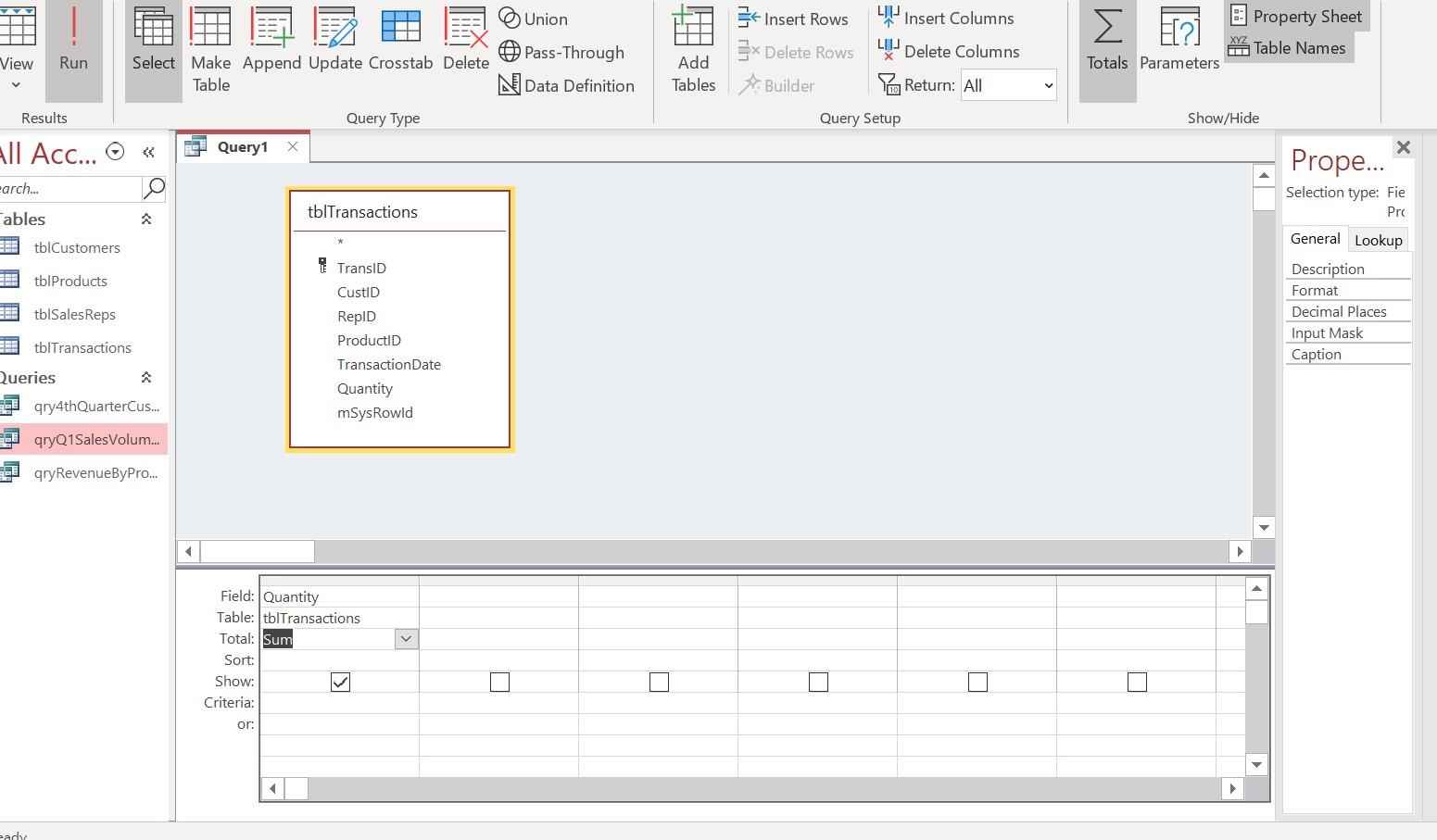Click the Add Tables button

click(x=692, y=51)
